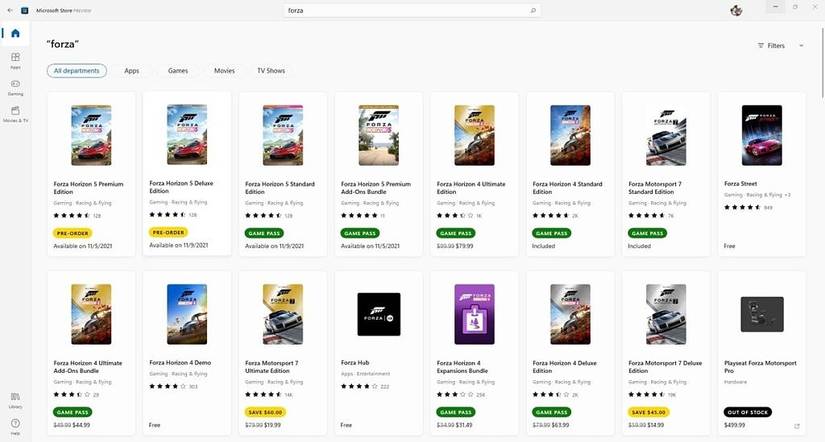Click the external link icon on Playseat card
The height and width of the screenshot is (442, 825).
point(797,426)
